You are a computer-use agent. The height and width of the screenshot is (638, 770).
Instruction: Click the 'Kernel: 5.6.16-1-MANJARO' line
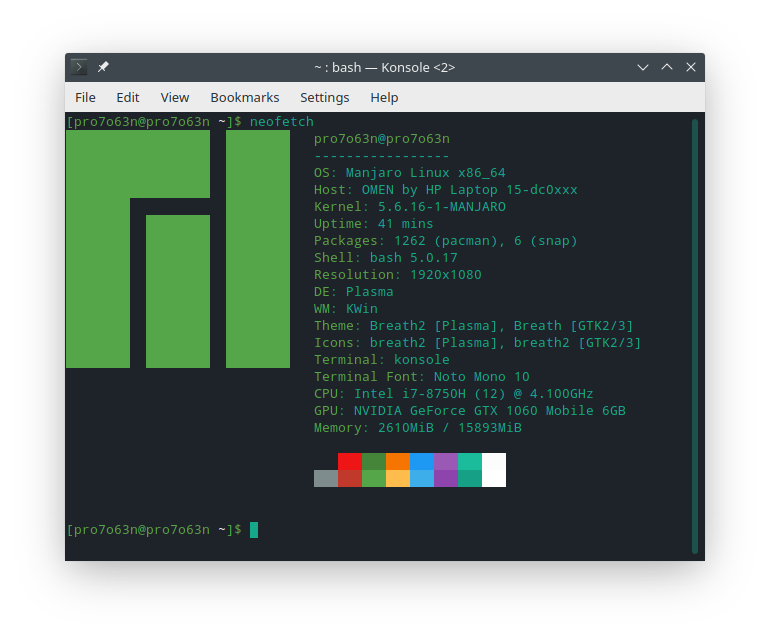point(410,207)
